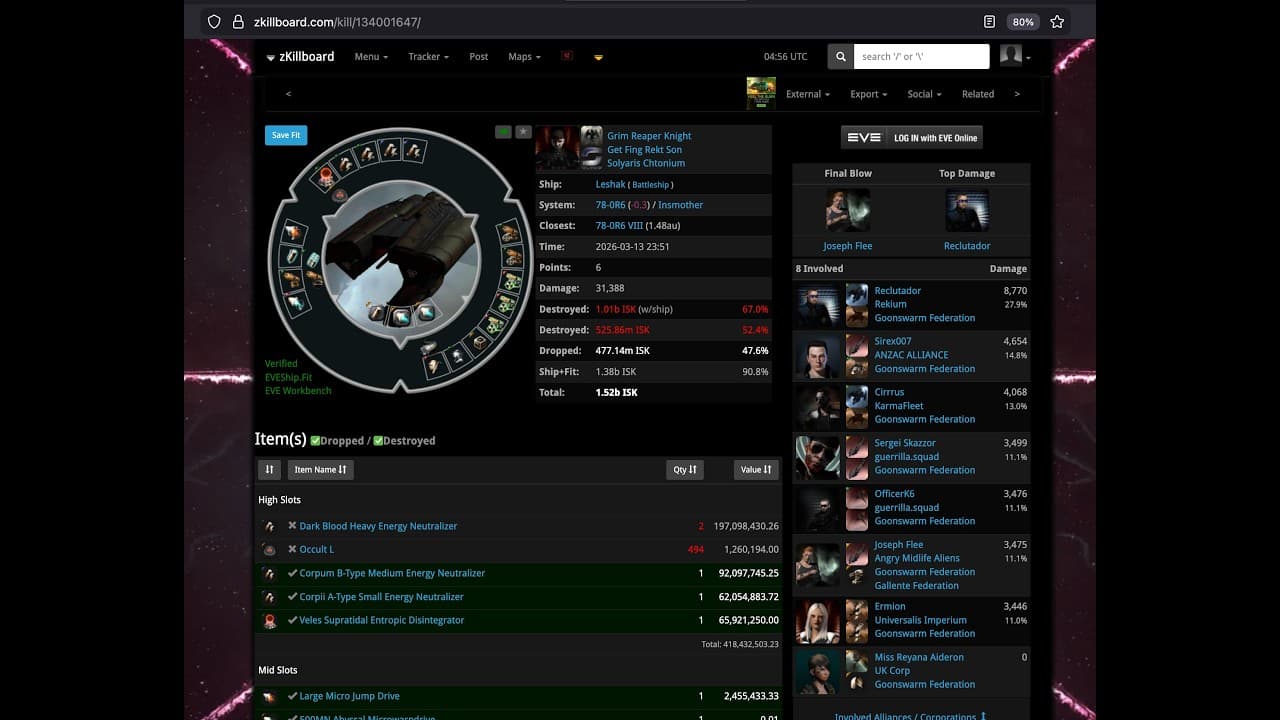The height and width of the screenshot is (720, 1280).
Task: Open Dark Blood Heavy Energy Neutralizer item
Action: [x=378, y=526]
